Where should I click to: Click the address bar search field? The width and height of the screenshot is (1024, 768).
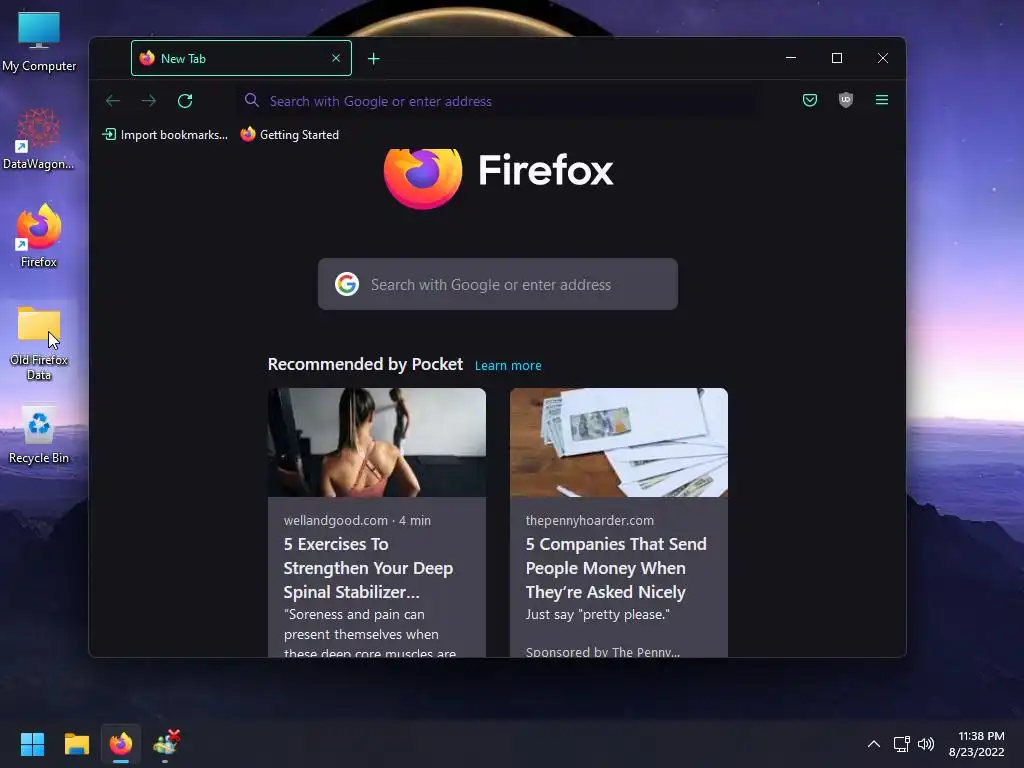[498, 101]
